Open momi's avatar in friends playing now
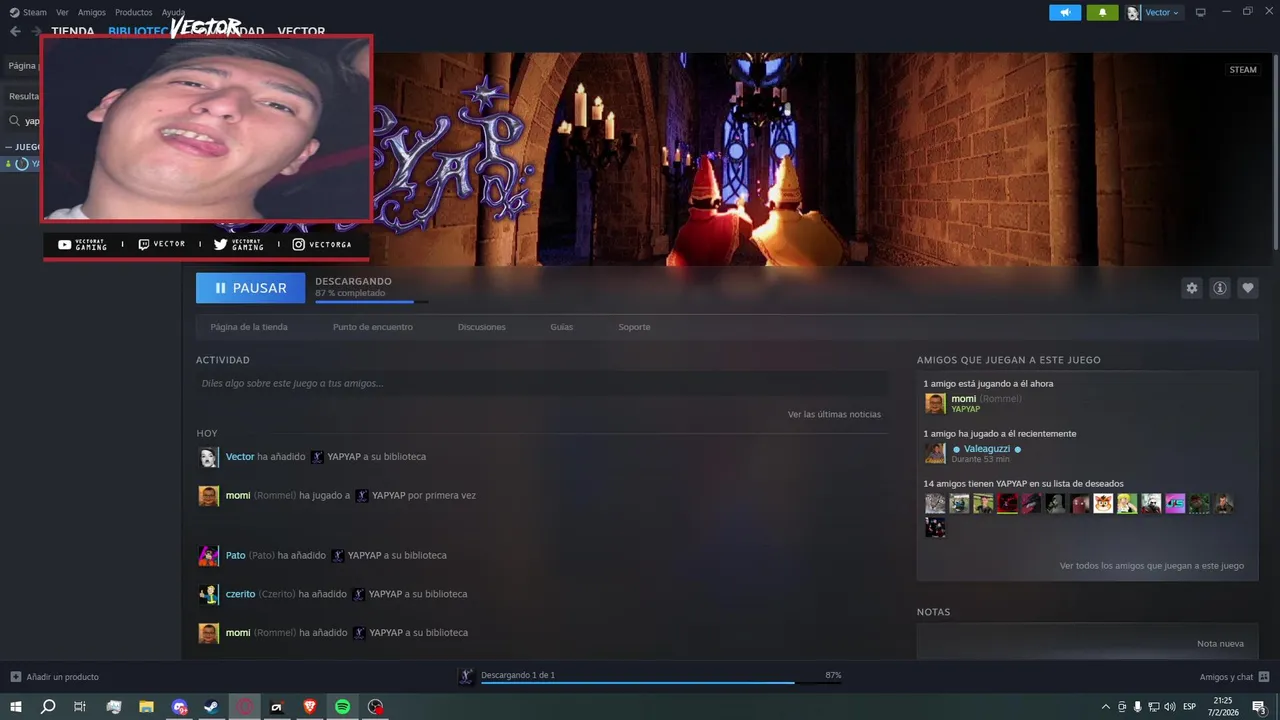1280x720 pixels. coord(935,403)
